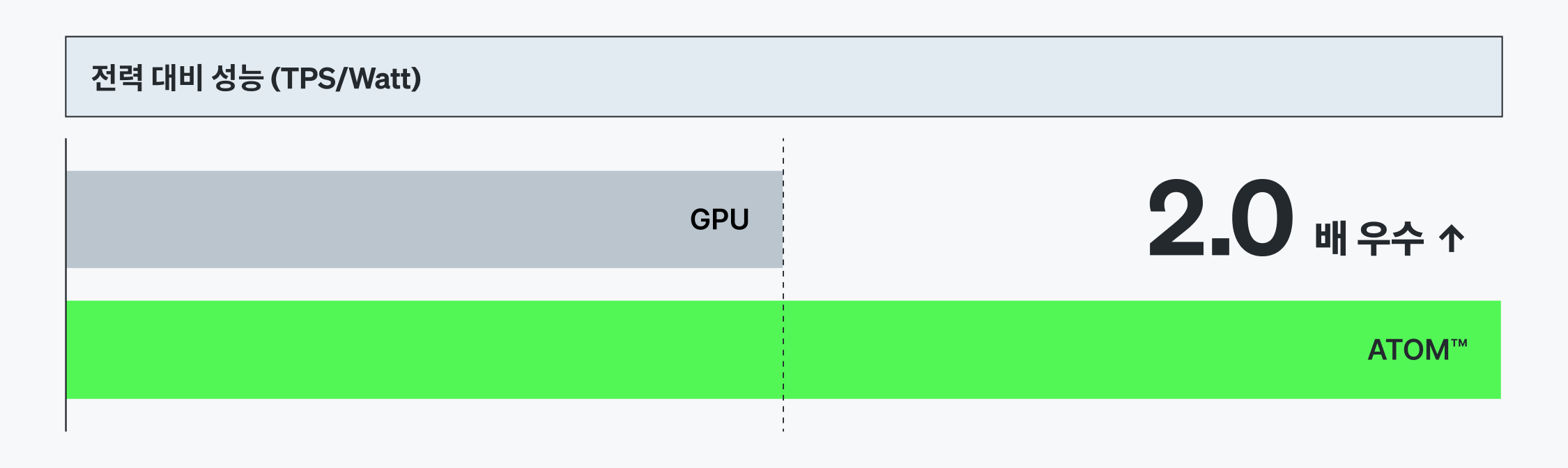Click the trademark ™ symbol after ATOM

tap(1459, 343)
